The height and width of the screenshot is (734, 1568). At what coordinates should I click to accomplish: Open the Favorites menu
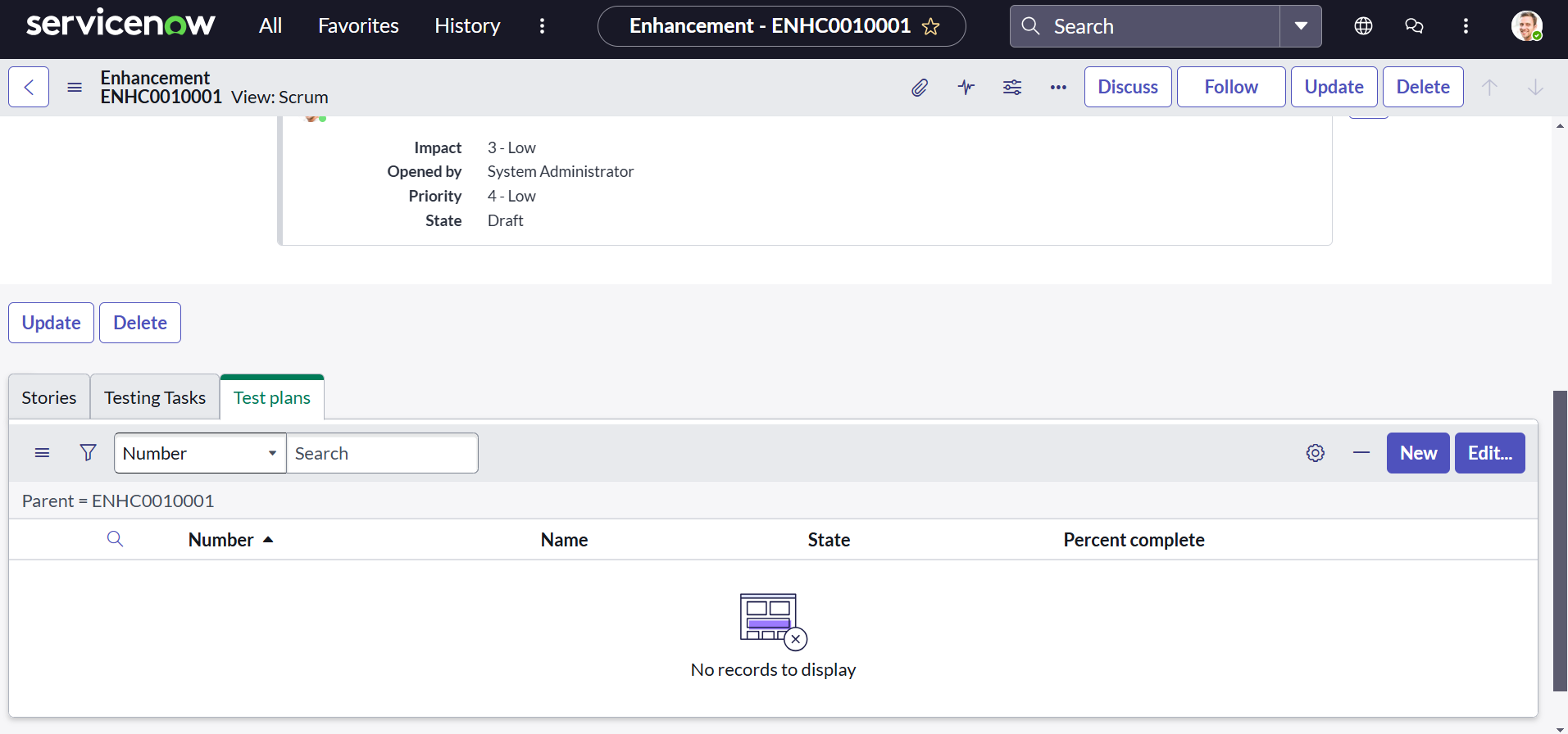pos(358,26)
